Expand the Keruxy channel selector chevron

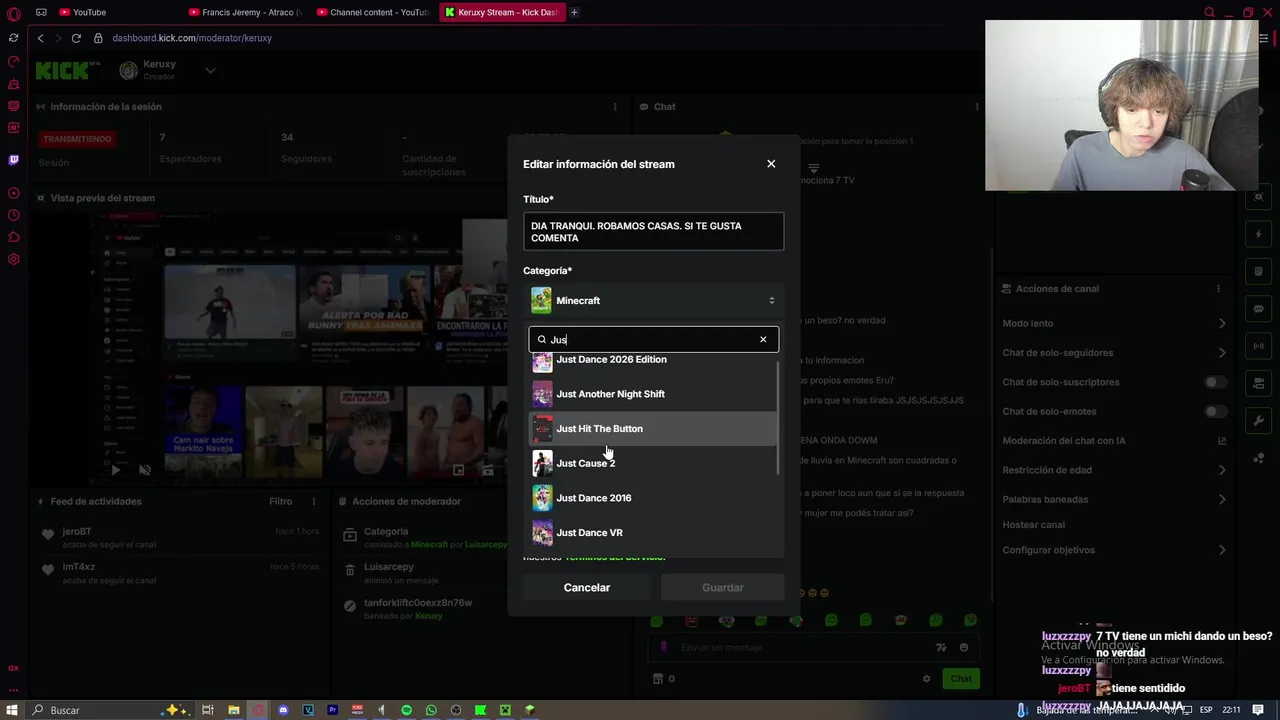(210, 70)
